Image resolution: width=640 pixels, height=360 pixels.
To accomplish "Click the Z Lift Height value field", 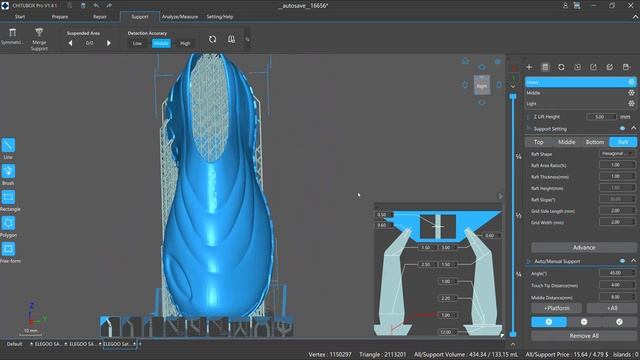I will (601, 117).
